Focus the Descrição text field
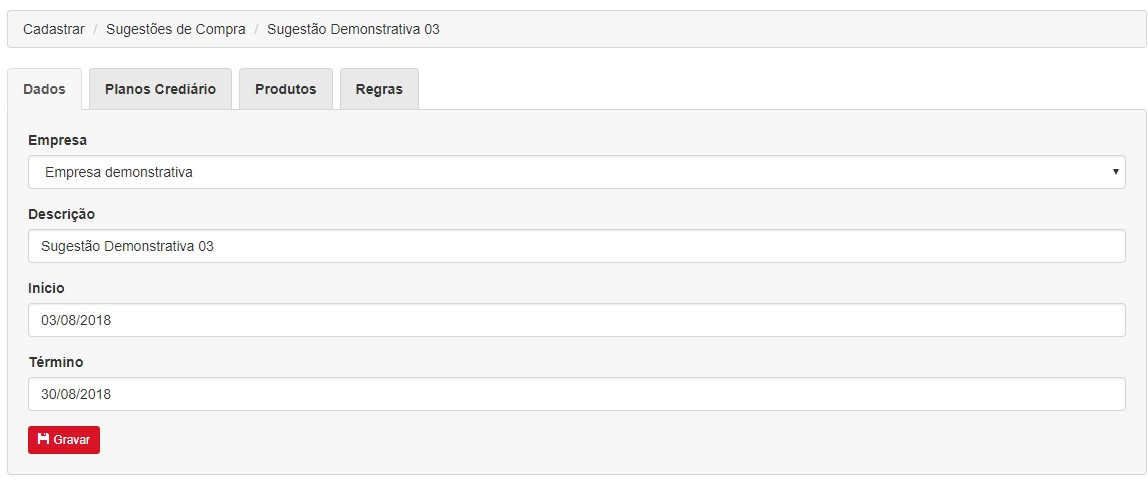This screenshot has width=1148, height=482. click(x=576, y=246)
